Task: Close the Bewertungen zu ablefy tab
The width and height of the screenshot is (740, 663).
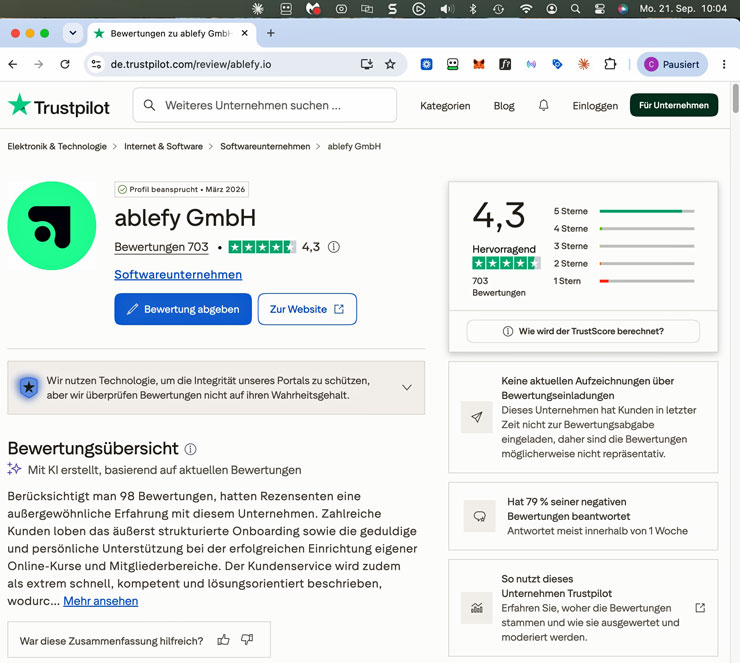Action: point(244,33)
